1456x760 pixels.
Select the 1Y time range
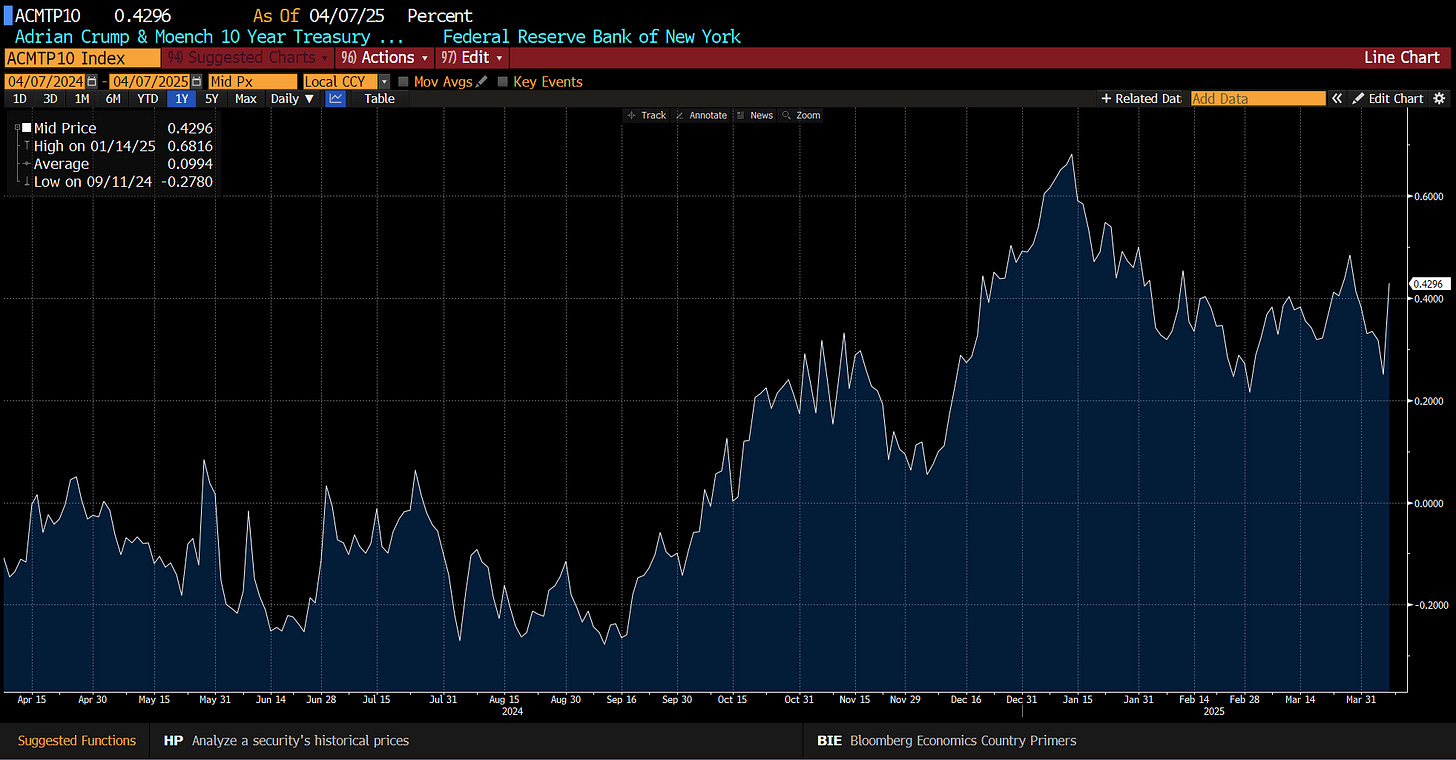[181, 98]
